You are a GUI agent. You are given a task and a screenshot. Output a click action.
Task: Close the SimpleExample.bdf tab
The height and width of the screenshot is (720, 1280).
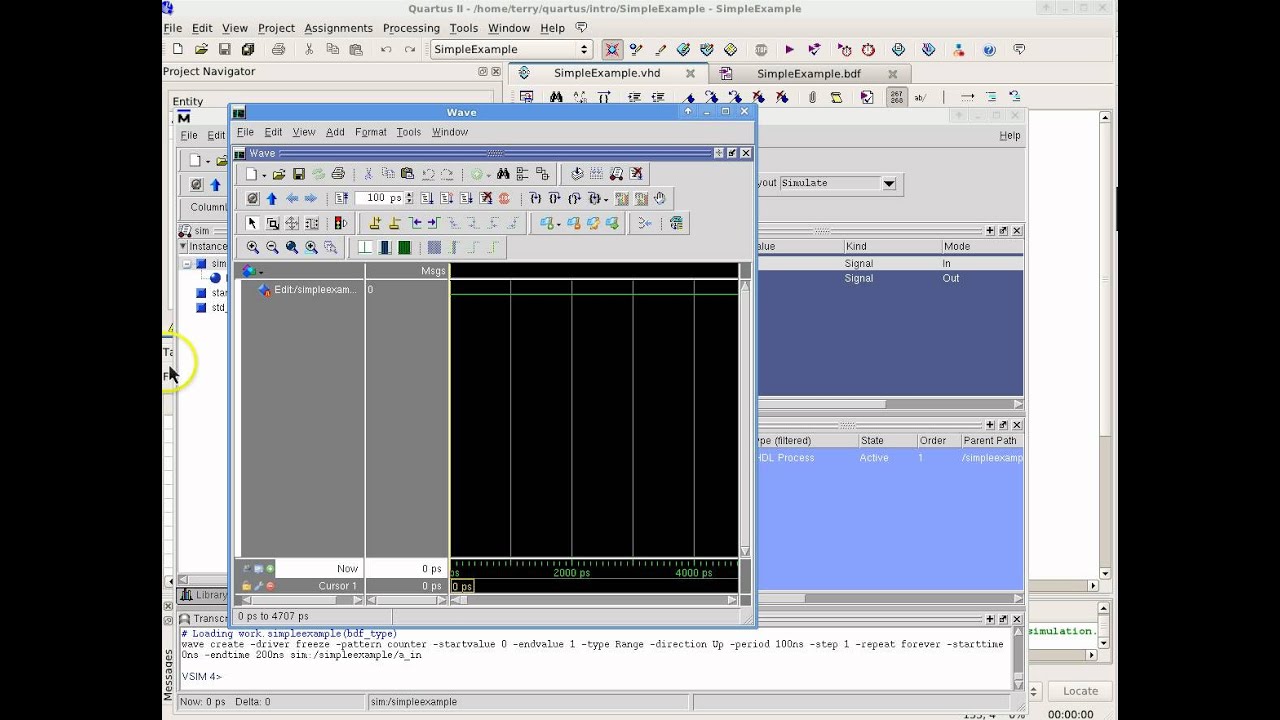[893, 73]
